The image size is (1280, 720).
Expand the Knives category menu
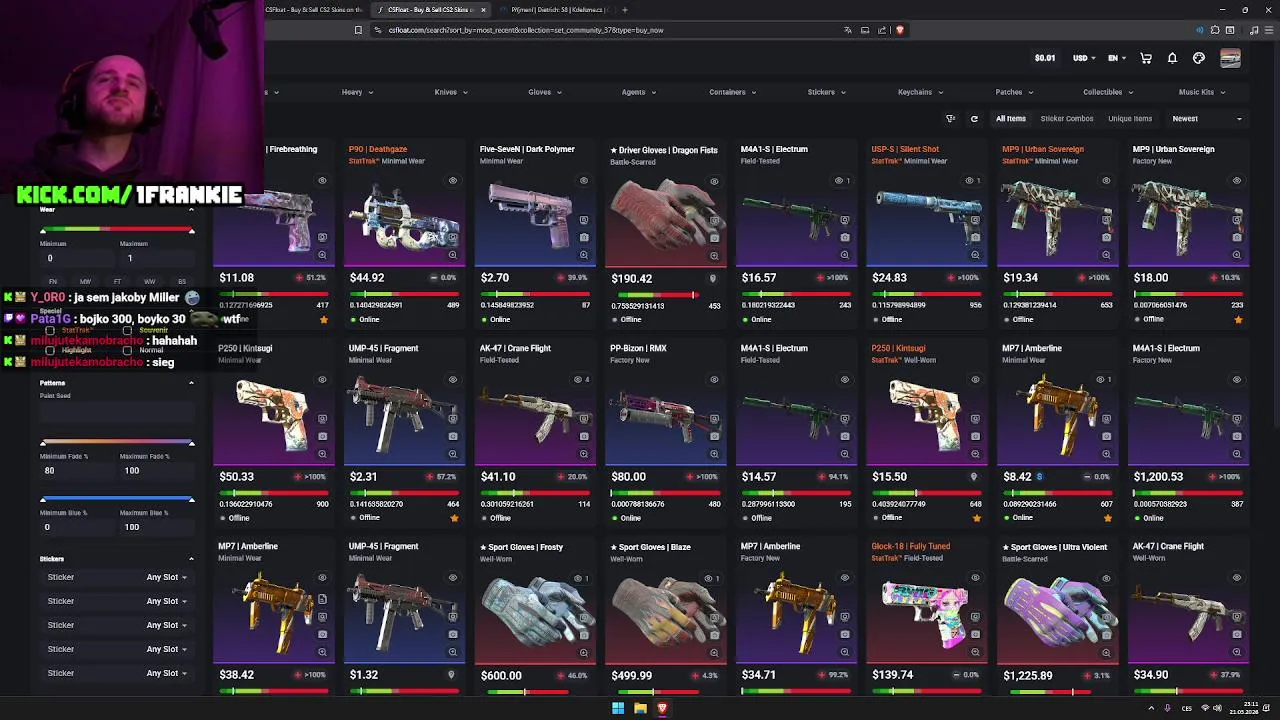451,92
